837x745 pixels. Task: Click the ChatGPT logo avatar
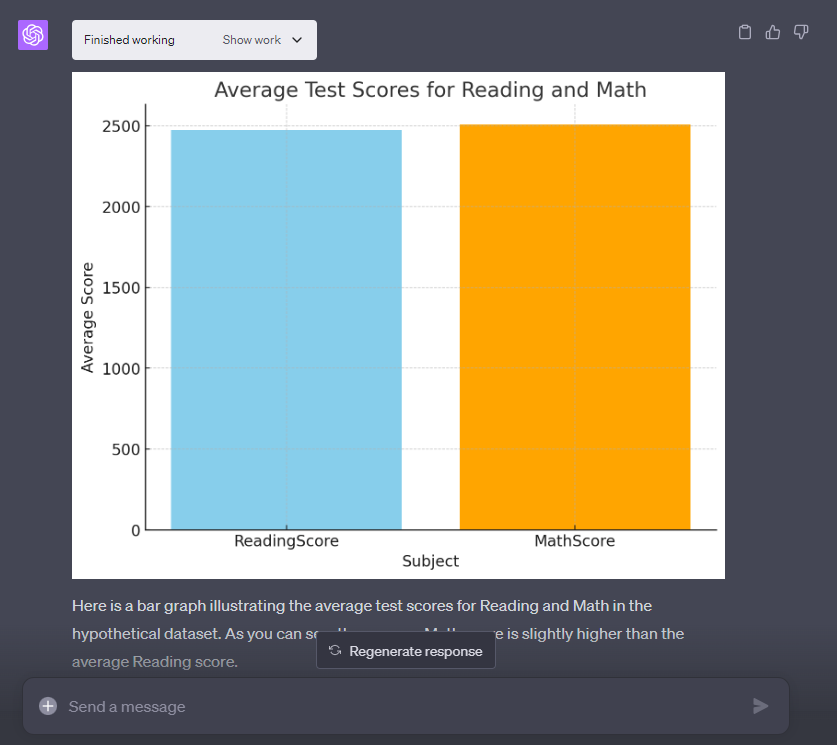tap(33, 35)
